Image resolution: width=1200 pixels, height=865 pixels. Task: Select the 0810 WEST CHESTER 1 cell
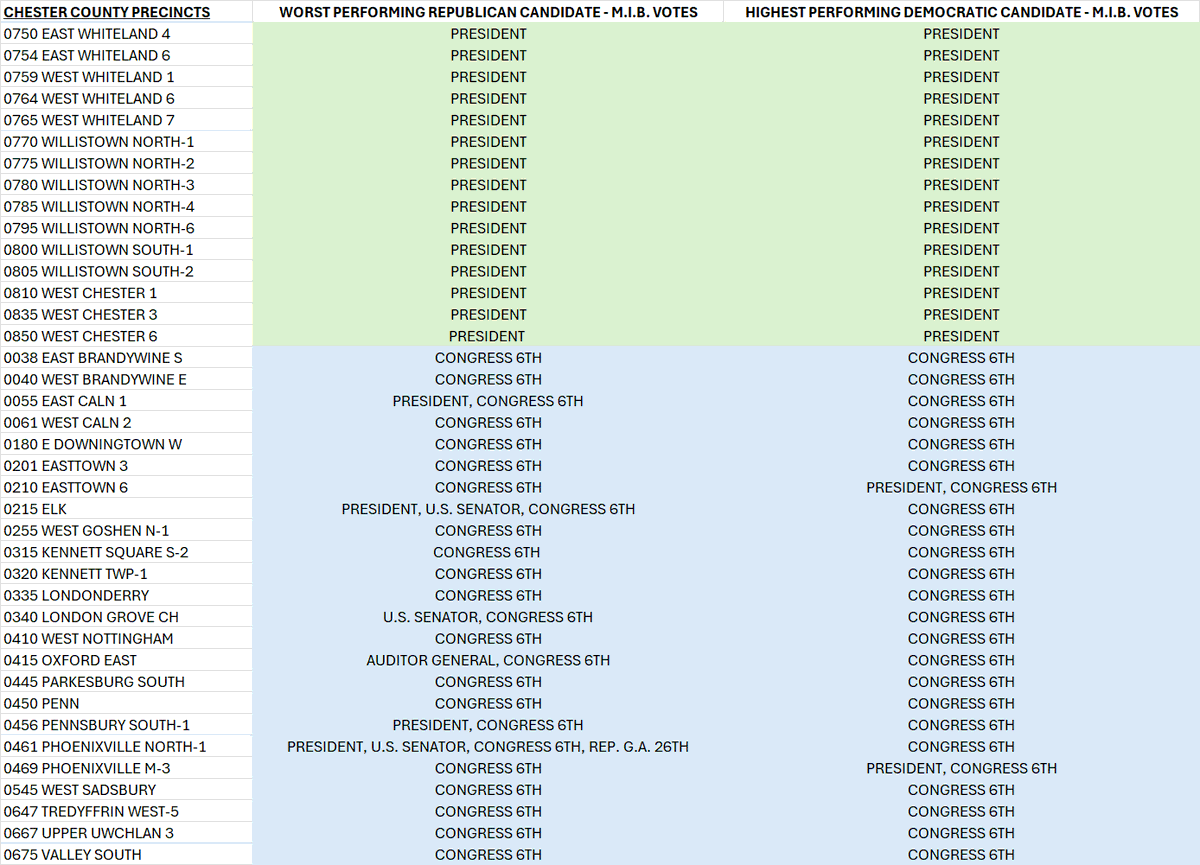pyautogui.click(x=126, y=293)
